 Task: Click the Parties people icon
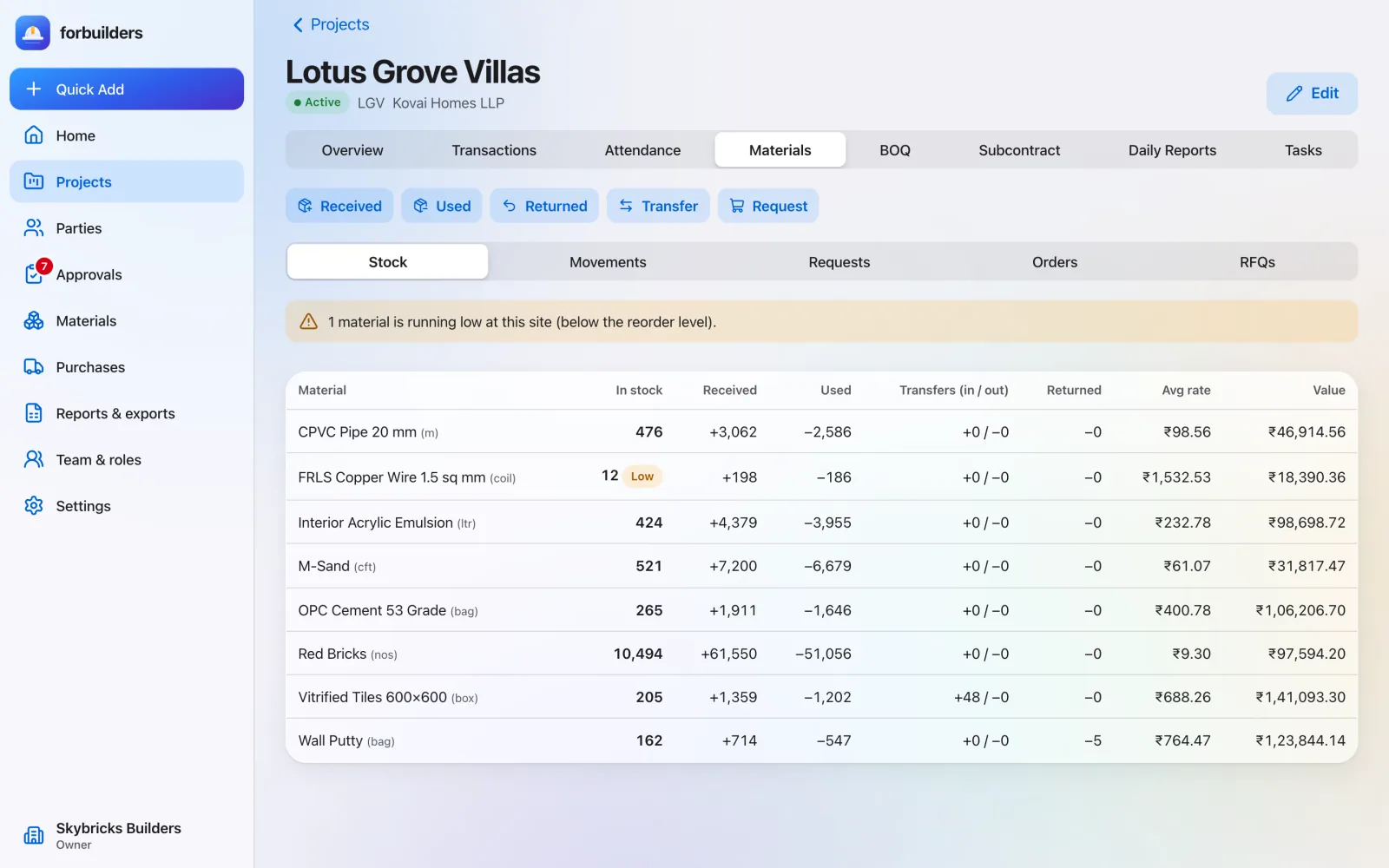pos(34,228)
